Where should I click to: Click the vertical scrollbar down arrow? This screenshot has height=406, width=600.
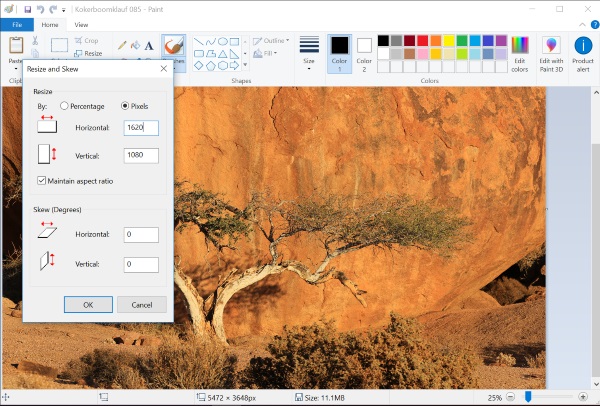click(x=596, y=383)
